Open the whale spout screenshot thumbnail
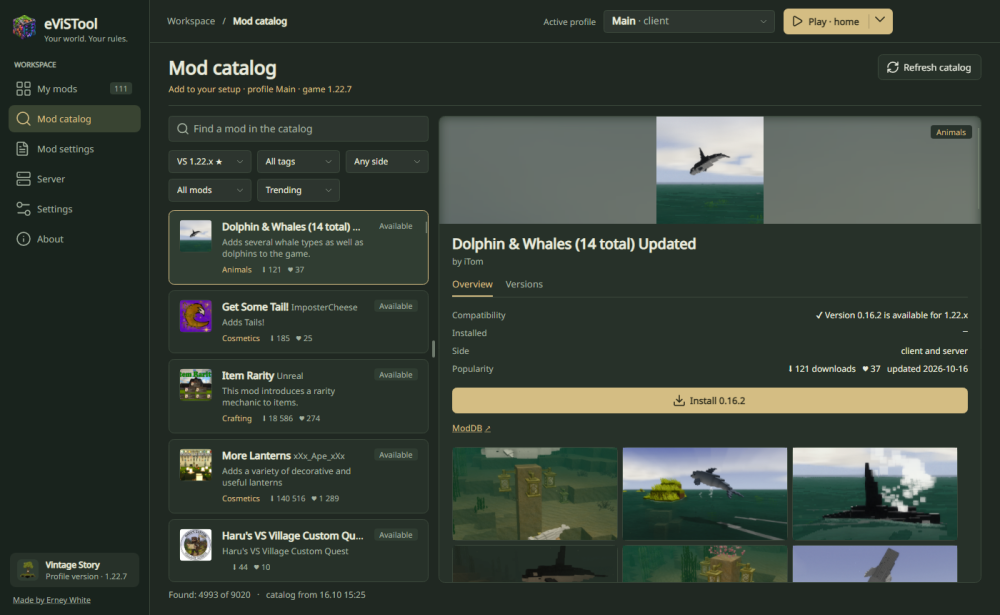 pyautogui.click(x=874, y=494)
